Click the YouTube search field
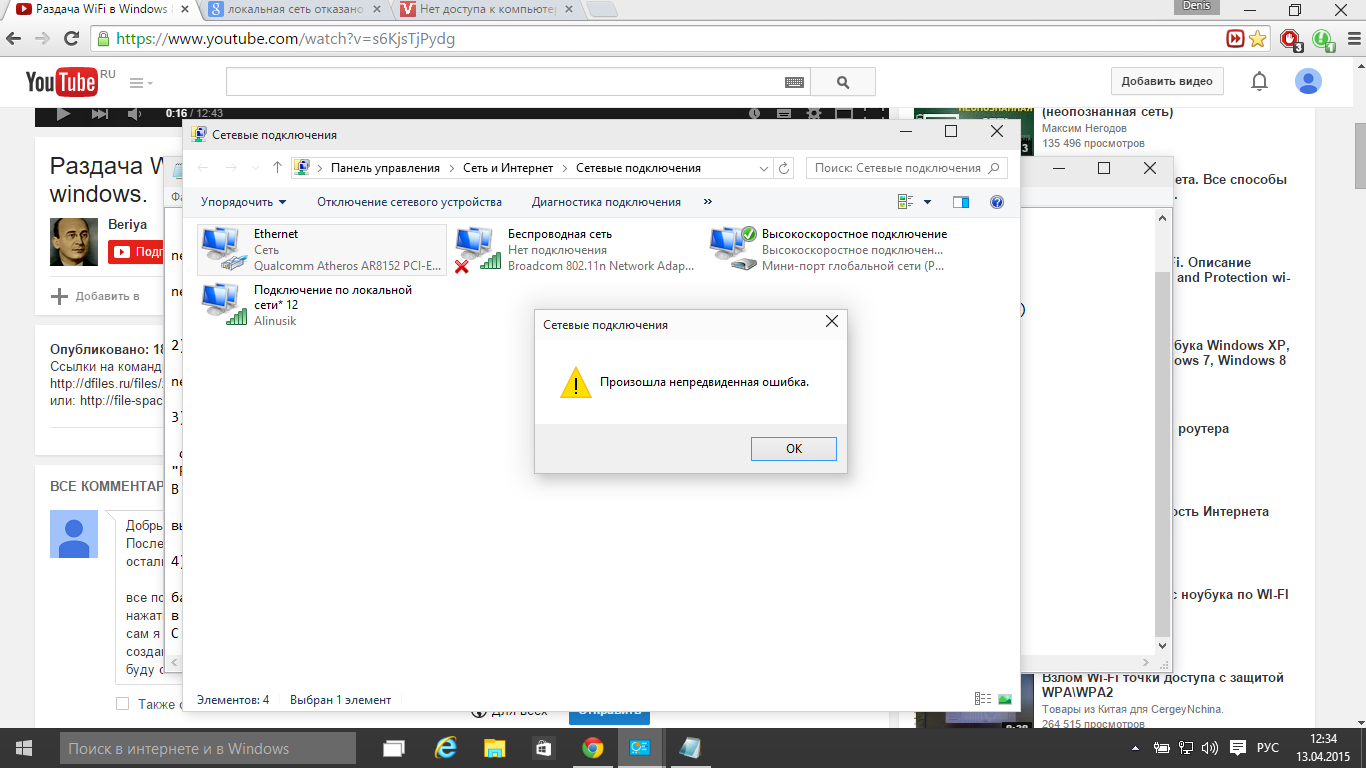1366x768 pixels. (504, 82)
